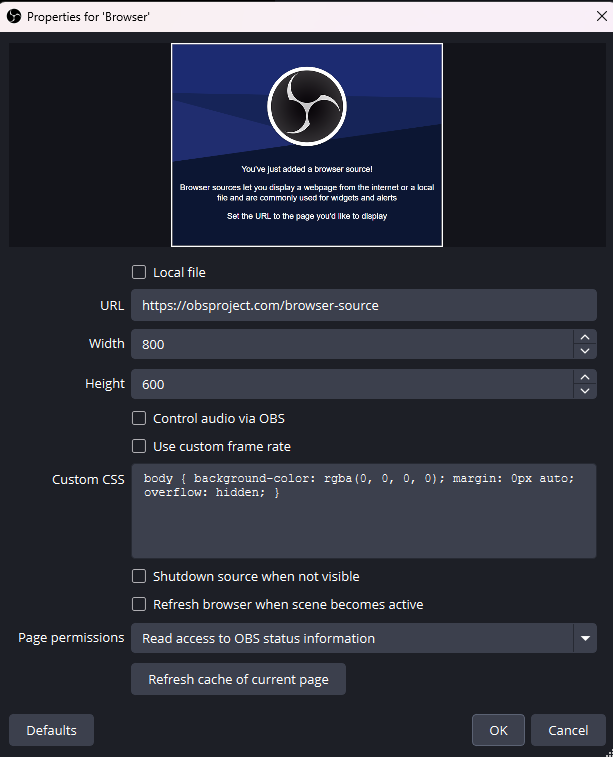
Task: Enable Refresh browser when scene becomes active
Action: 140,604
